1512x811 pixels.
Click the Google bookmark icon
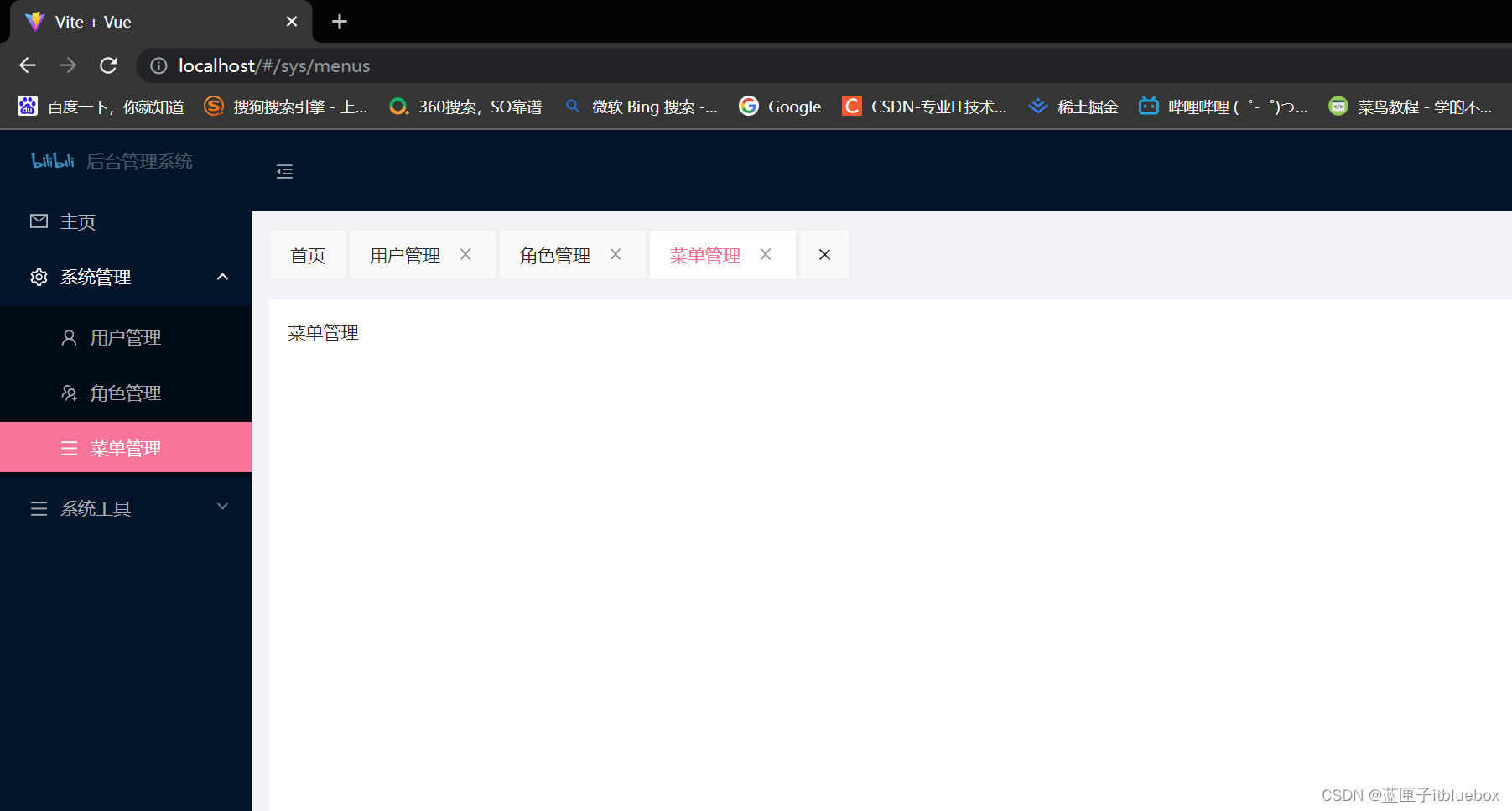click(748, 106)
